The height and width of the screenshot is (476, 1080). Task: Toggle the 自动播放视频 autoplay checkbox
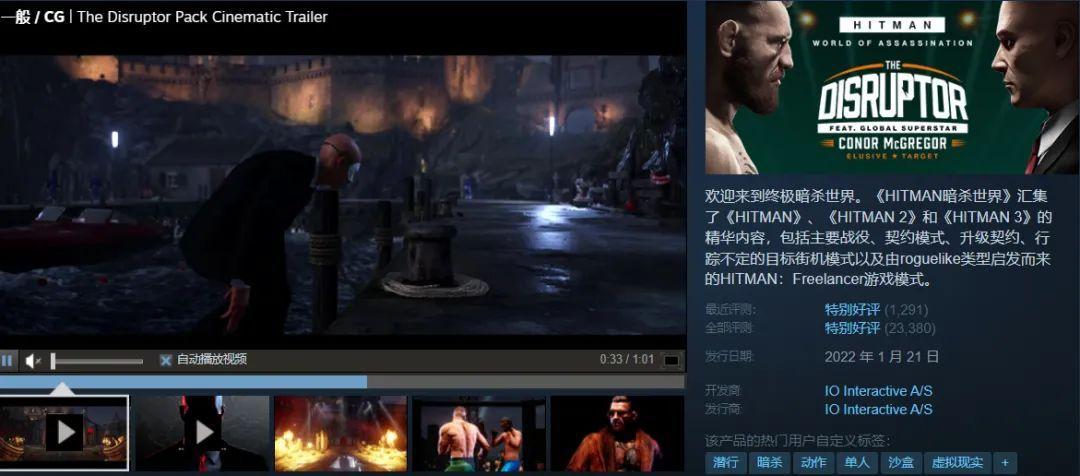166,360
